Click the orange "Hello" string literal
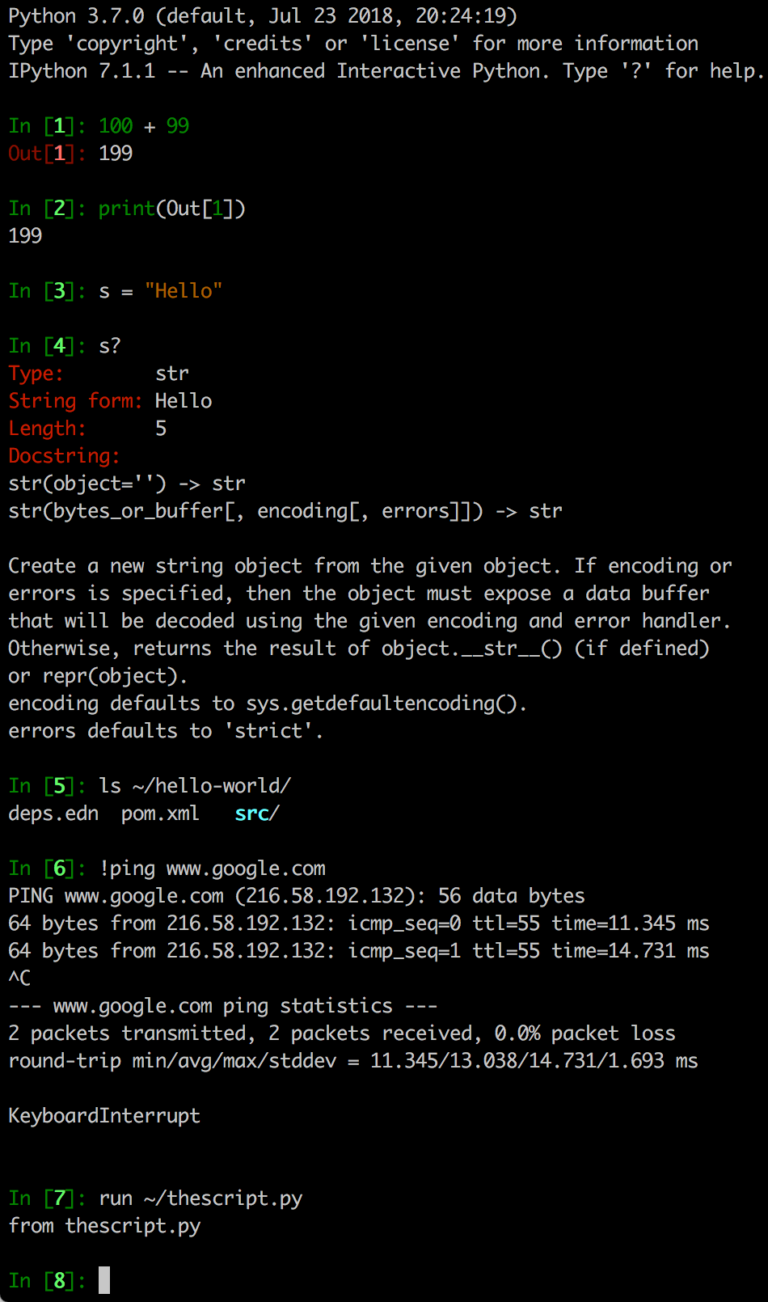Image resolution: width=768 pixels, height=1302 pixels. [x=183, y=291]
